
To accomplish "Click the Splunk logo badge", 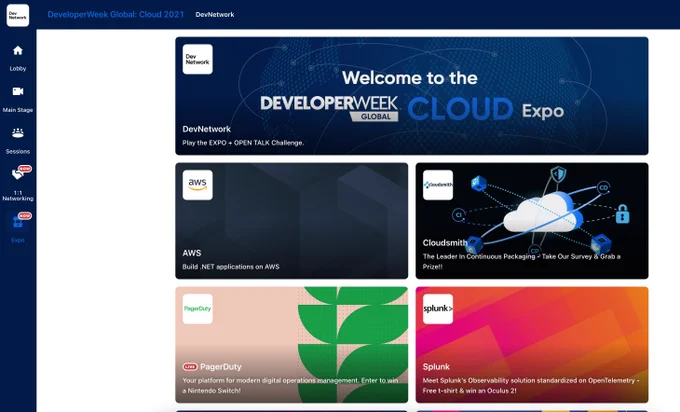I will [438, 309].
